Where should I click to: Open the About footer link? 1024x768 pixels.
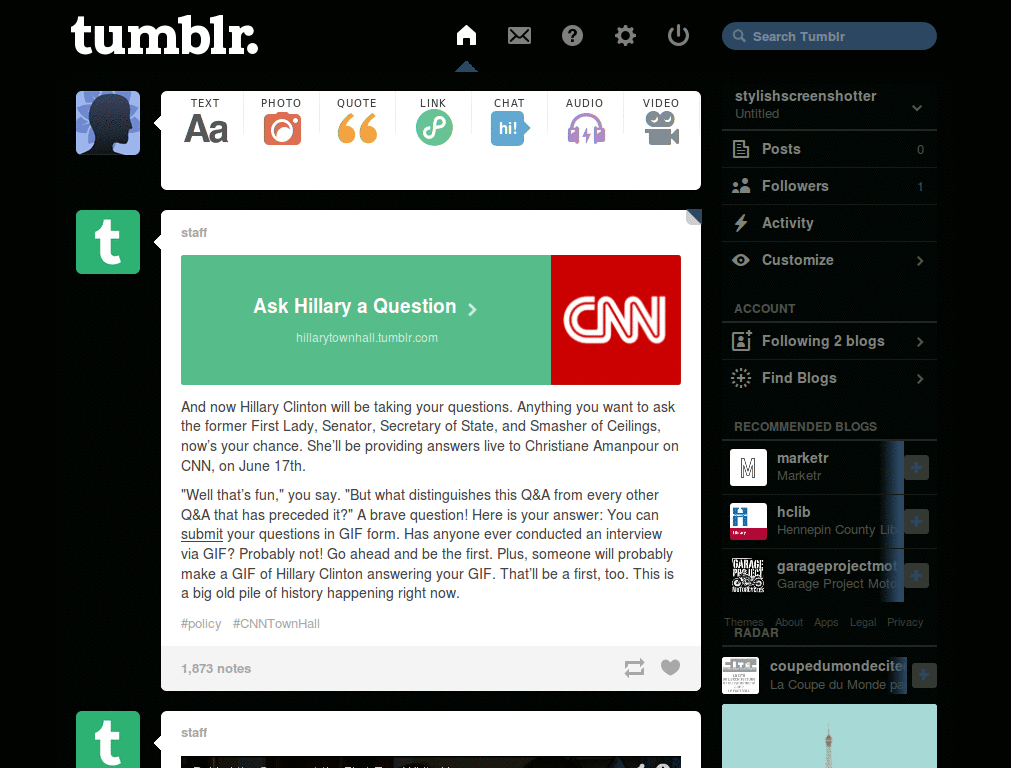[x=789, y=622]
